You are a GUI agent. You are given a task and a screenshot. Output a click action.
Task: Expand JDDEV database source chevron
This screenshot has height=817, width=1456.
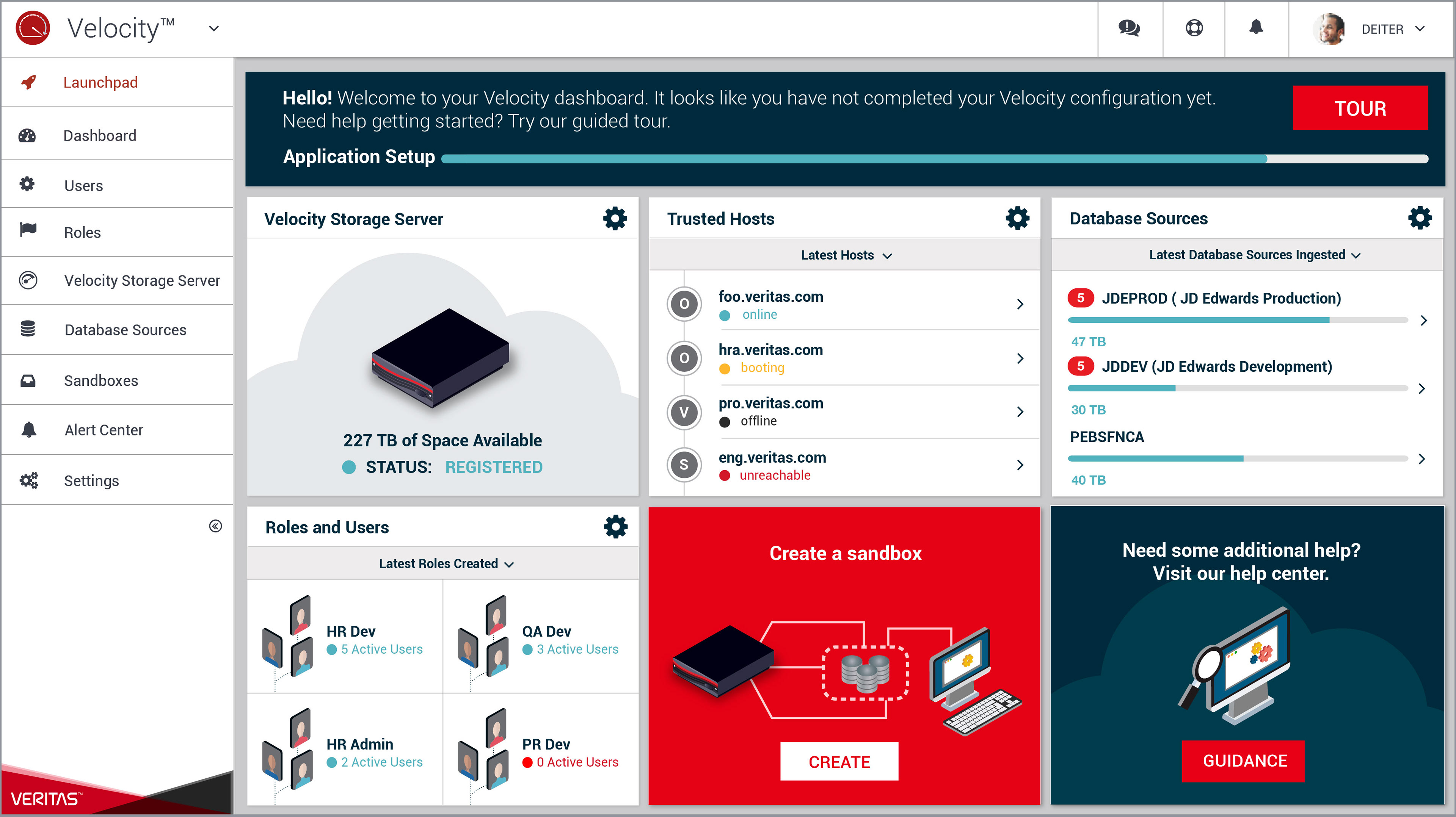[1422, 389]
